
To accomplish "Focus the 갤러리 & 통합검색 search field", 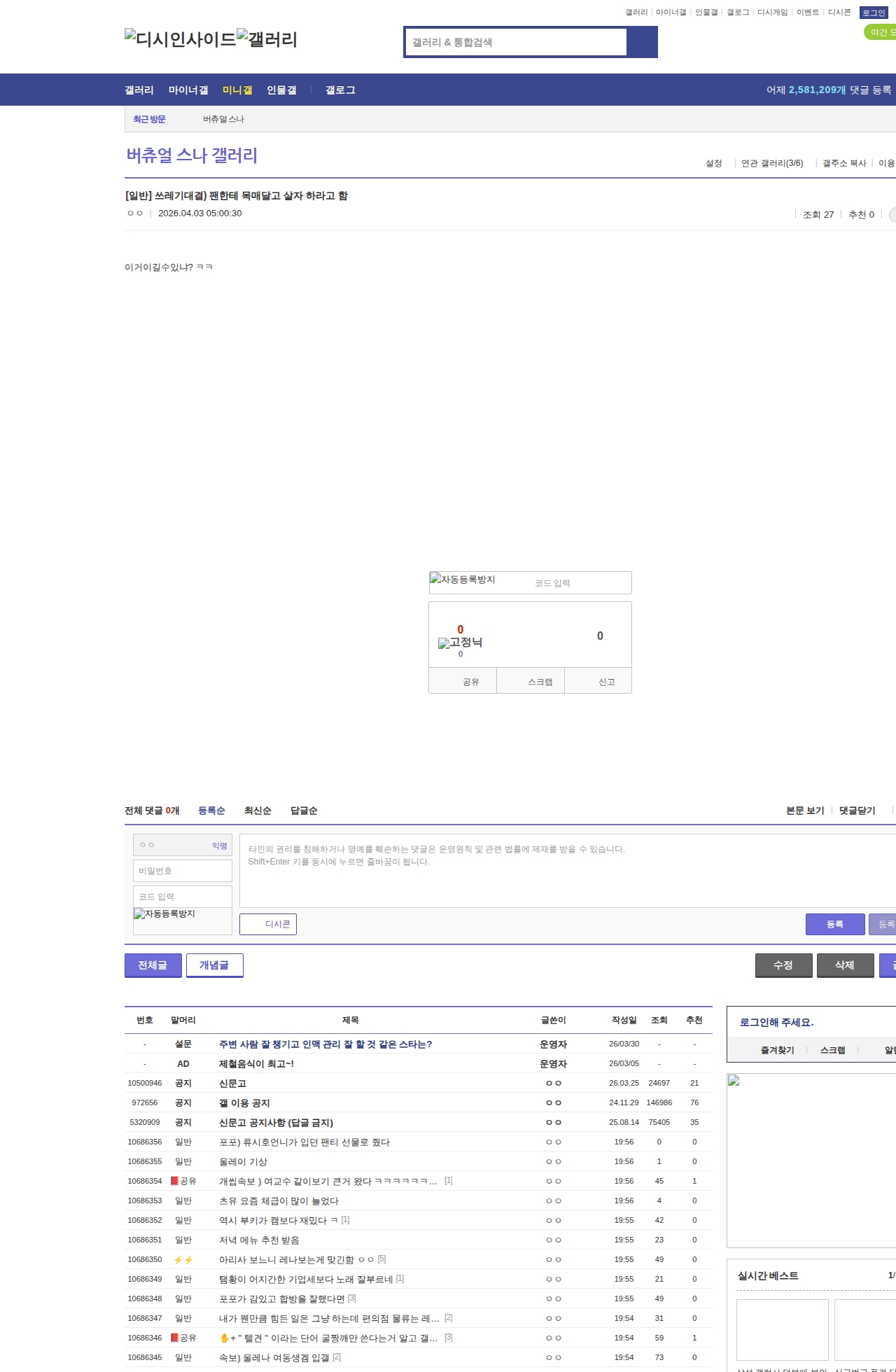I will [x=517, y=42].
